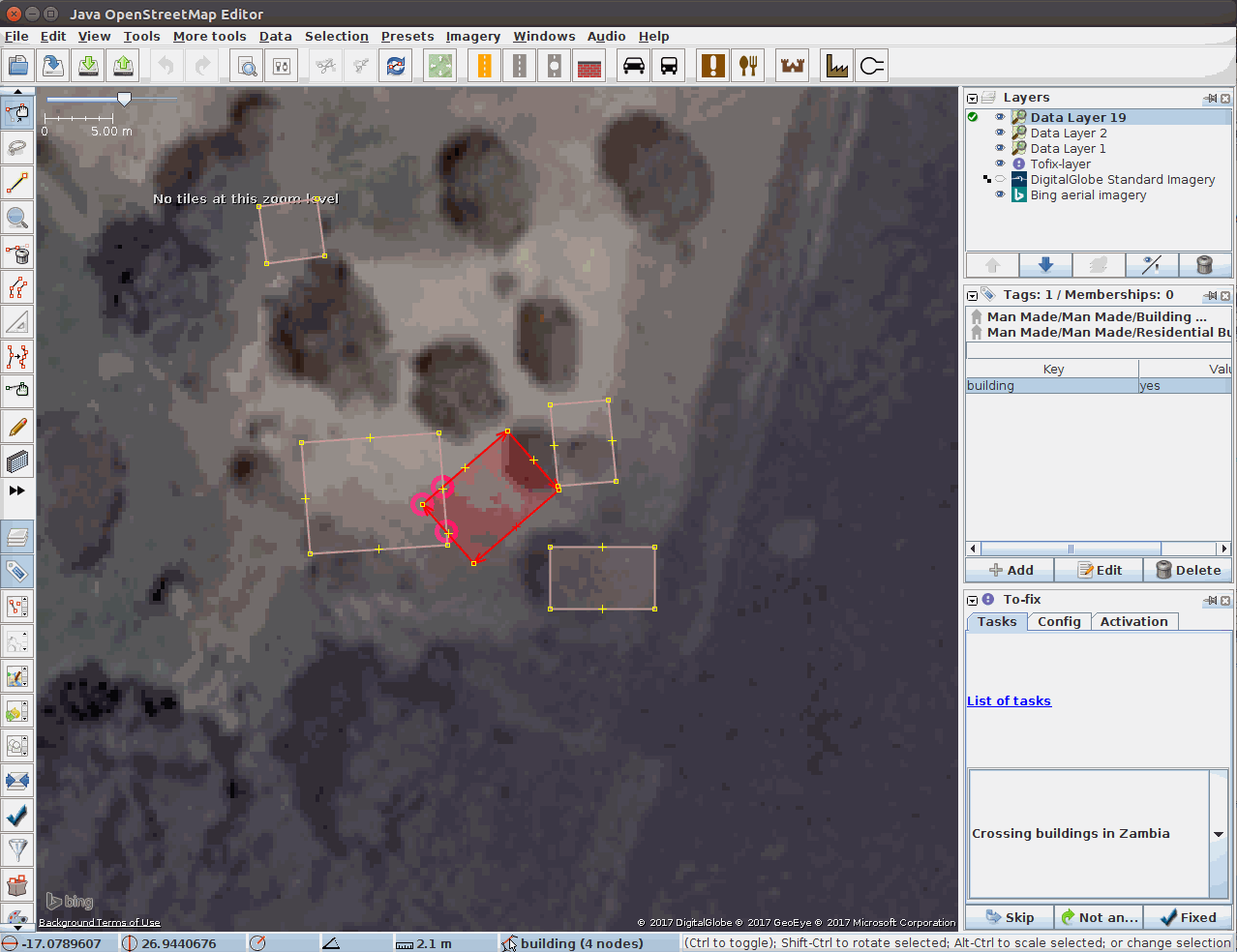Click the exclamation mark preset icon
Viewport: 1237px width, 952px height.
click(x=713, y=66)
